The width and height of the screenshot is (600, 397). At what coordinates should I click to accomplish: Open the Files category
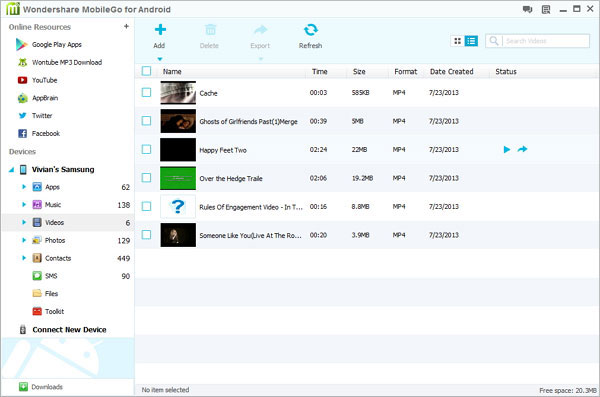tap(51, 294)
